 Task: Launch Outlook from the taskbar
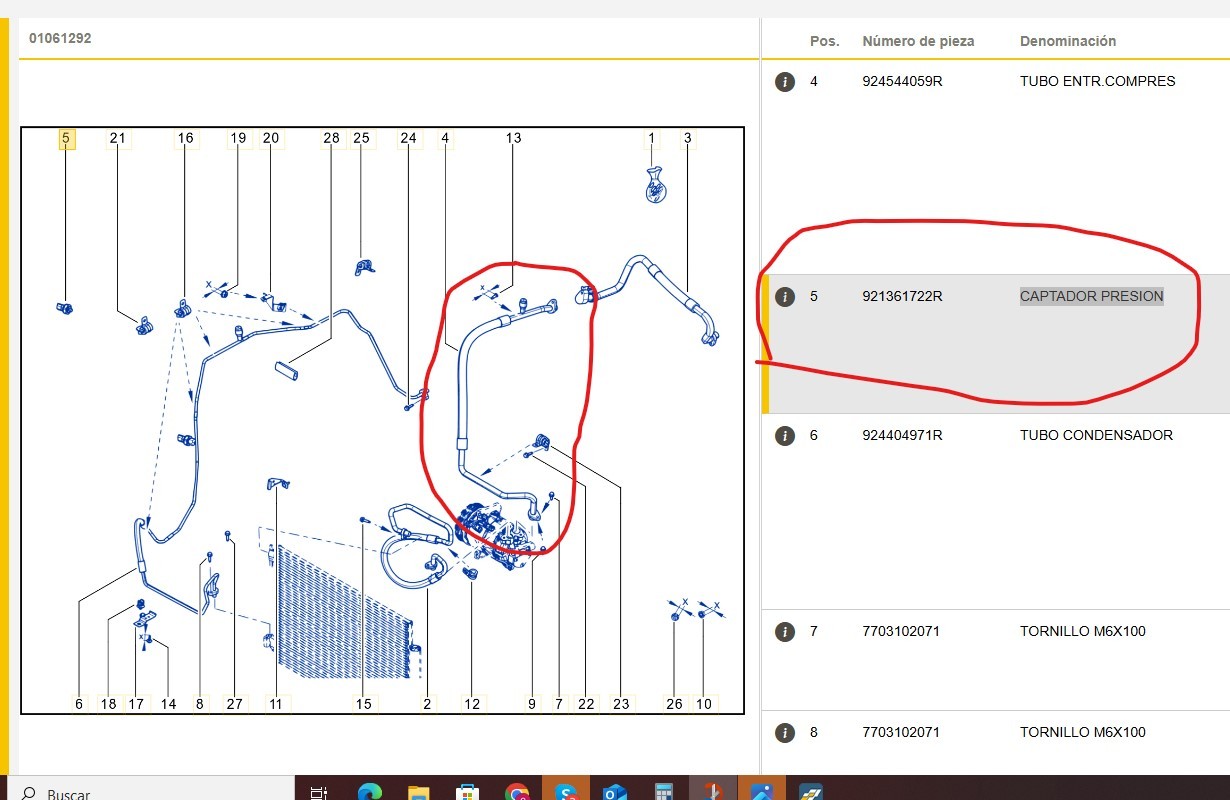point(615,792)
